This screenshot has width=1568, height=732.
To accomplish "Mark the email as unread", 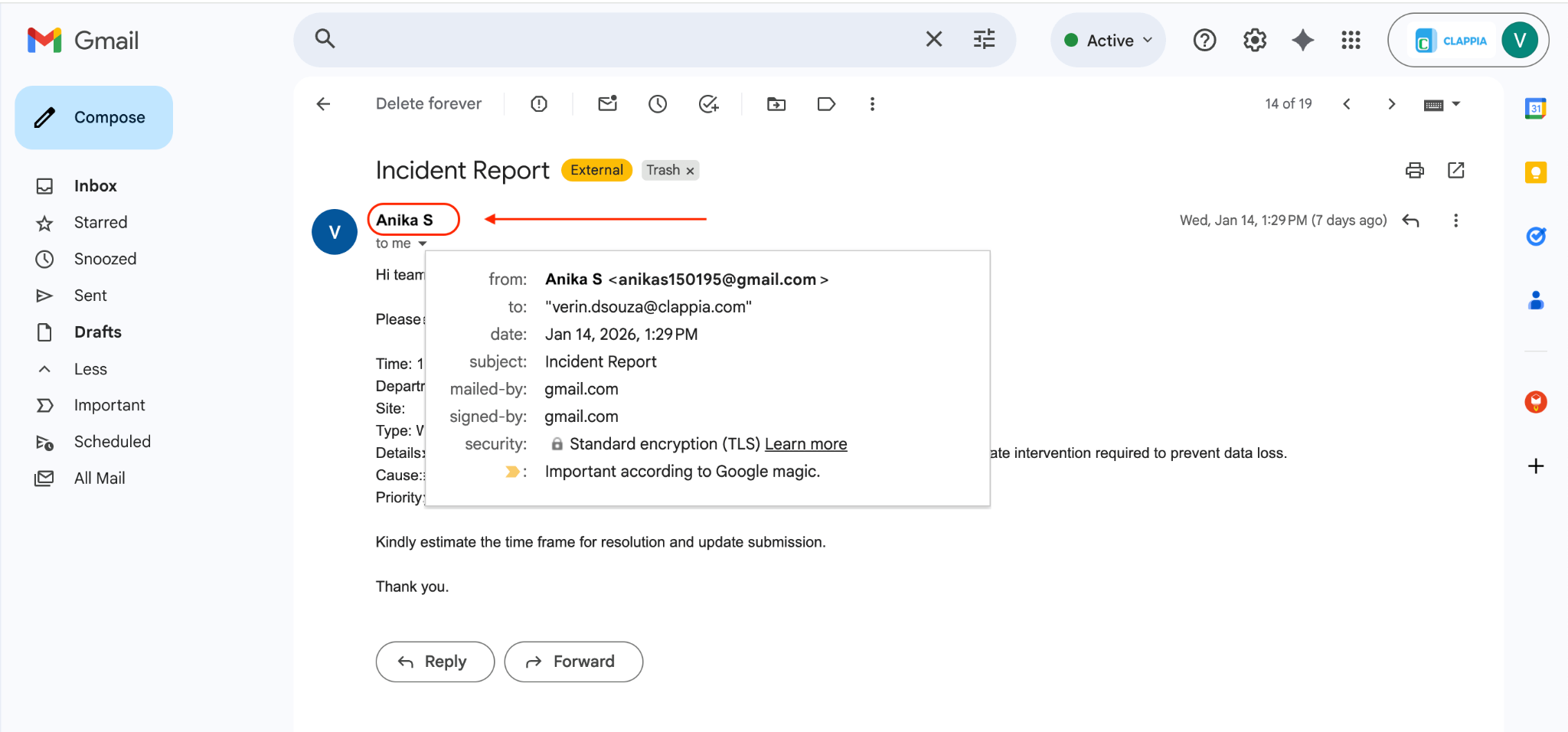I will (607, 103).
